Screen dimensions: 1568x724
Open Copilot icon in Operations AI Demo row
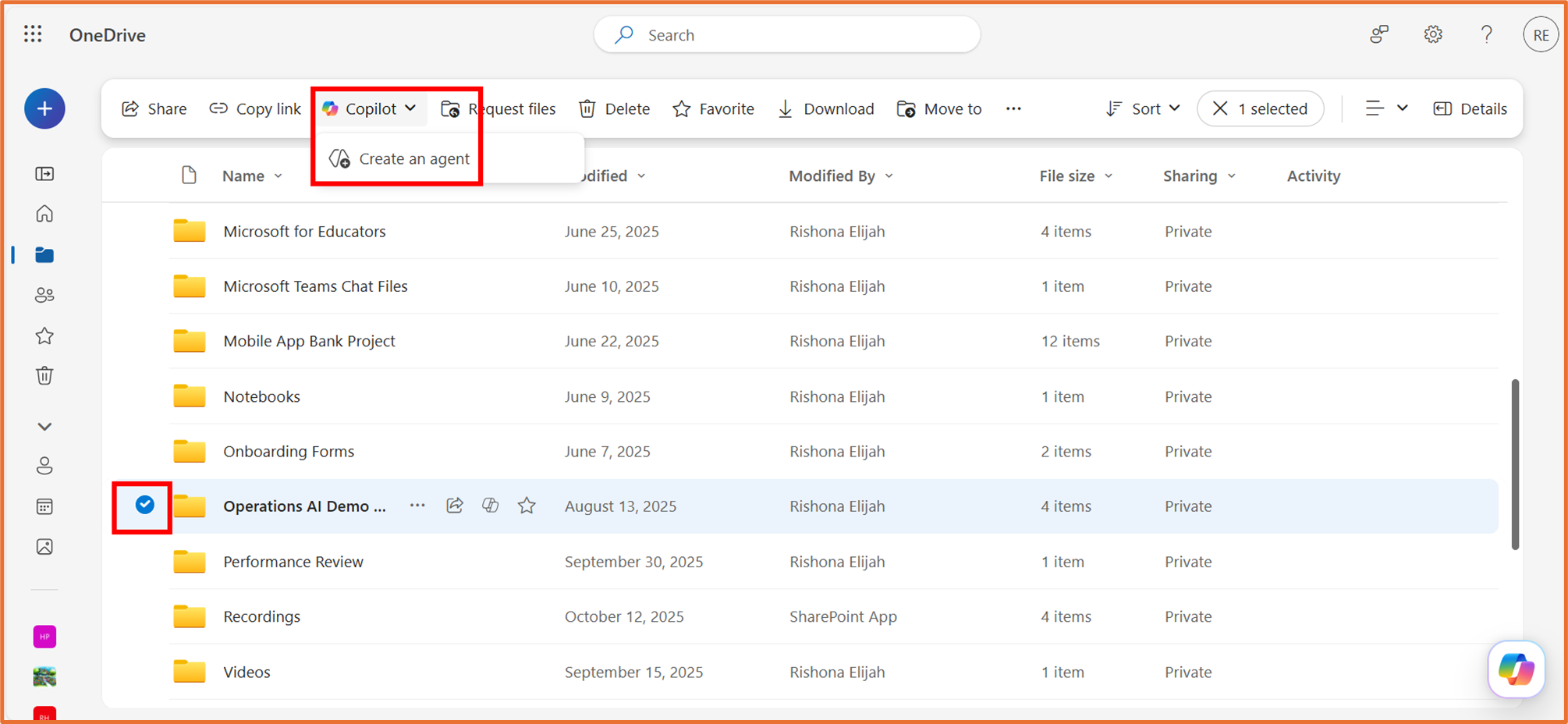coord(491,506)
